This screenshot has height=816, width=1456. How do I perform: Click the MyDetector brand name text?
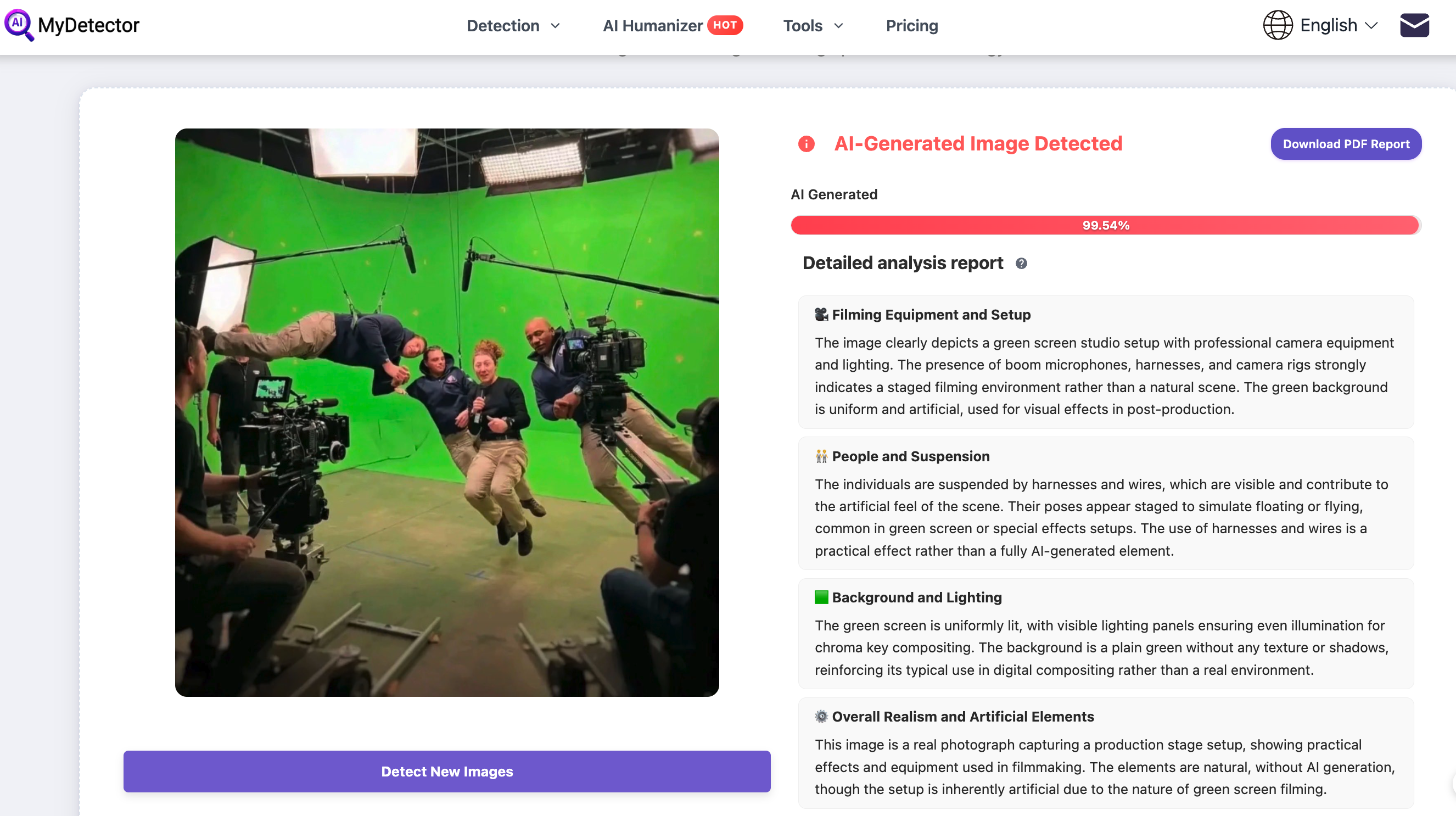[88, 25]
